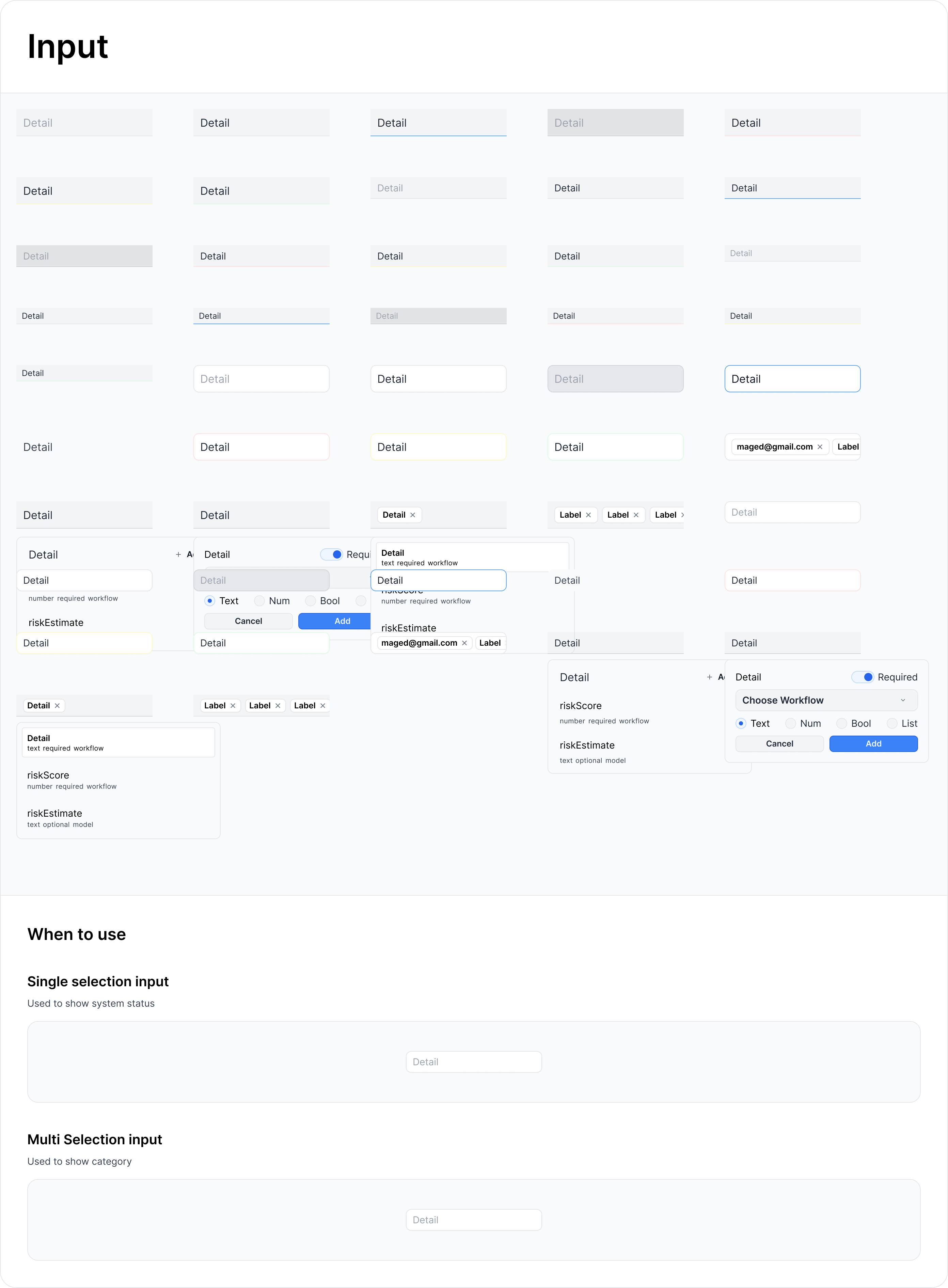Click the Detail field under Single selection input
Image resolution: width=948 pixels, height=1288 pixels.
(x=473, y=1062)
